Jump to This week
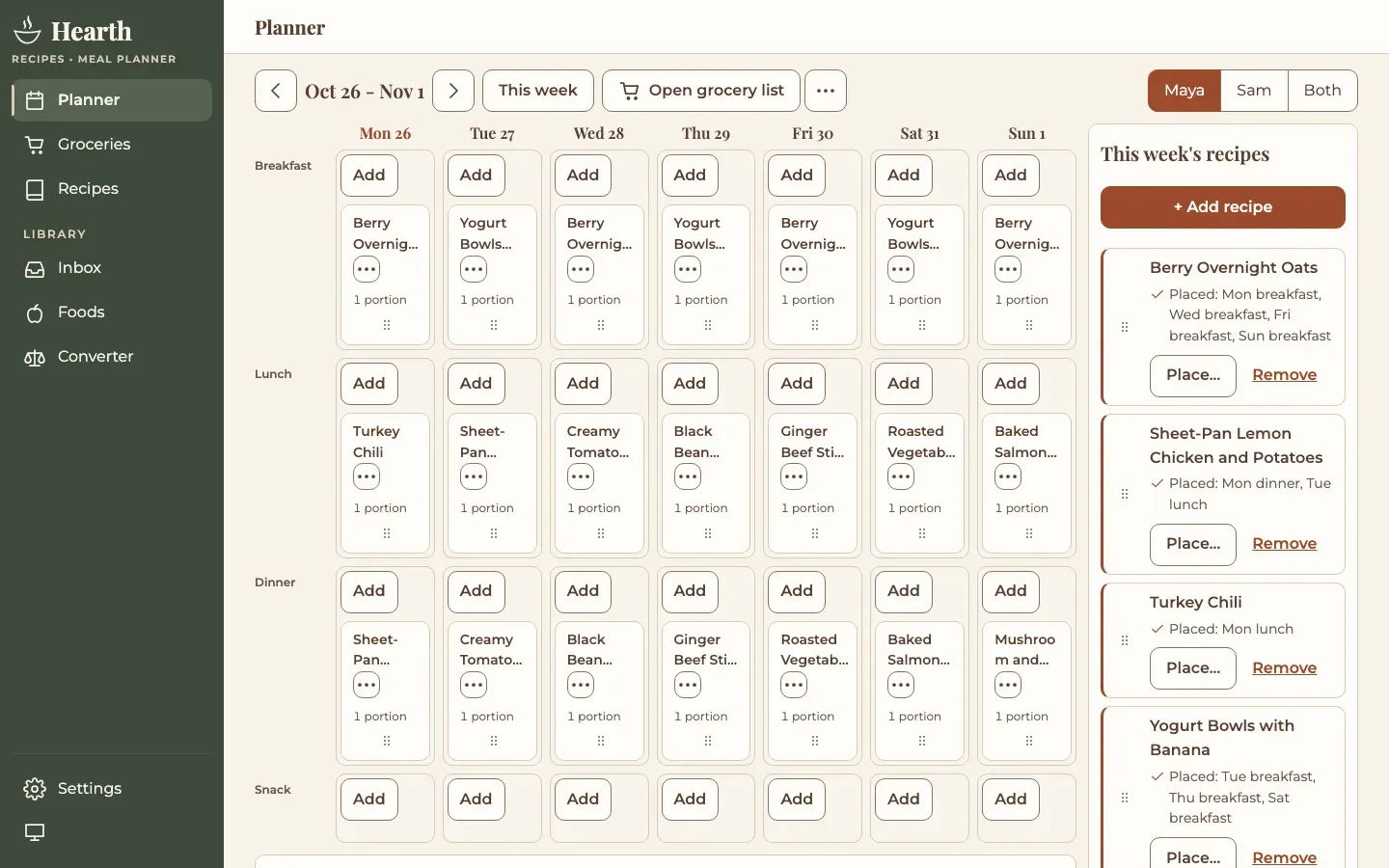 click(538, 91)
